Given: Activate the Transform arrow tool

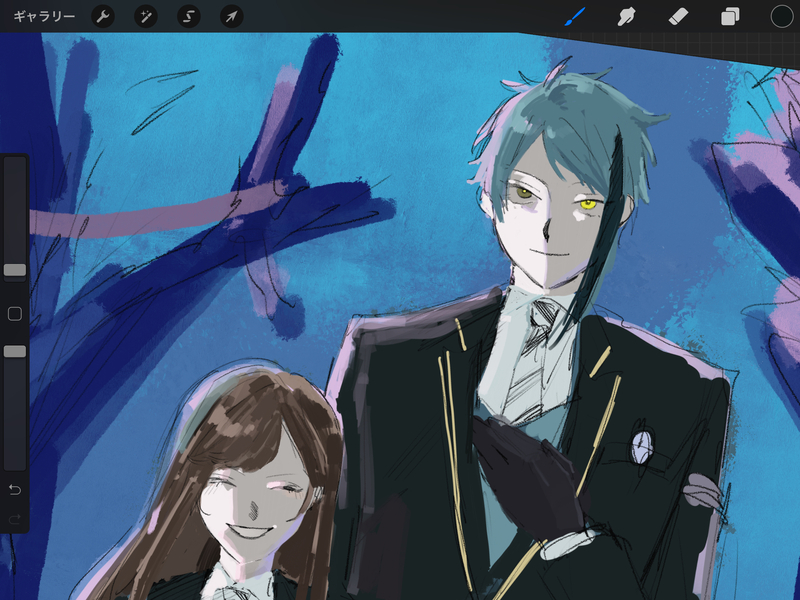Looking at the screenshot, I should 232,17.
